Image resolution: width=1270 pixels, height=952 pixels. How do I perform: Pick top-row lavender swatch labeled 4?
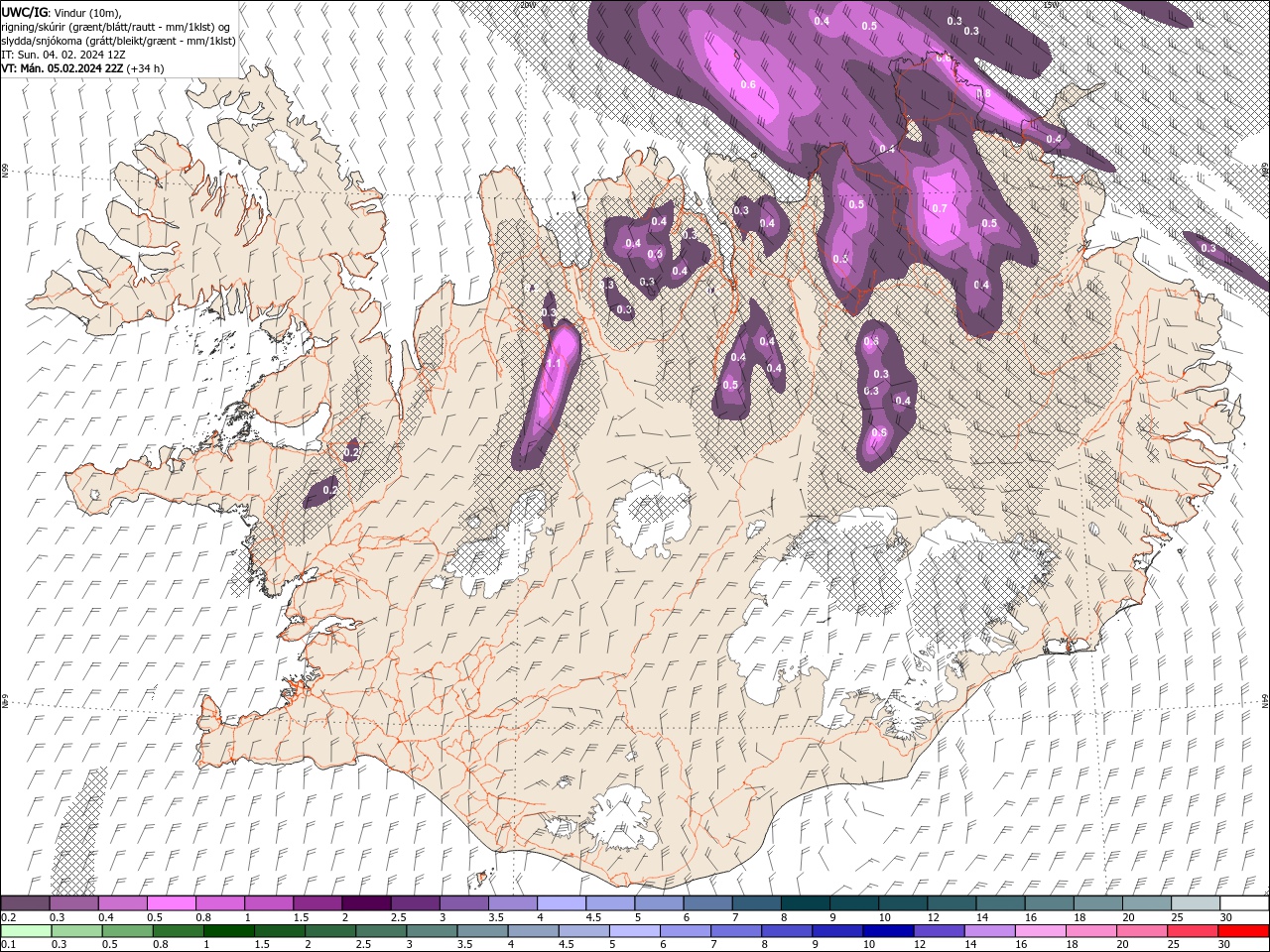[561, 902]
